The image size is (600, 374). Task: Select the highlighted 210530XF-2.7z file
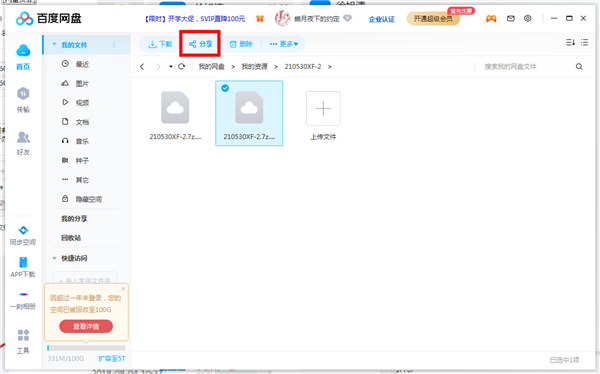(x=249, y=113)
